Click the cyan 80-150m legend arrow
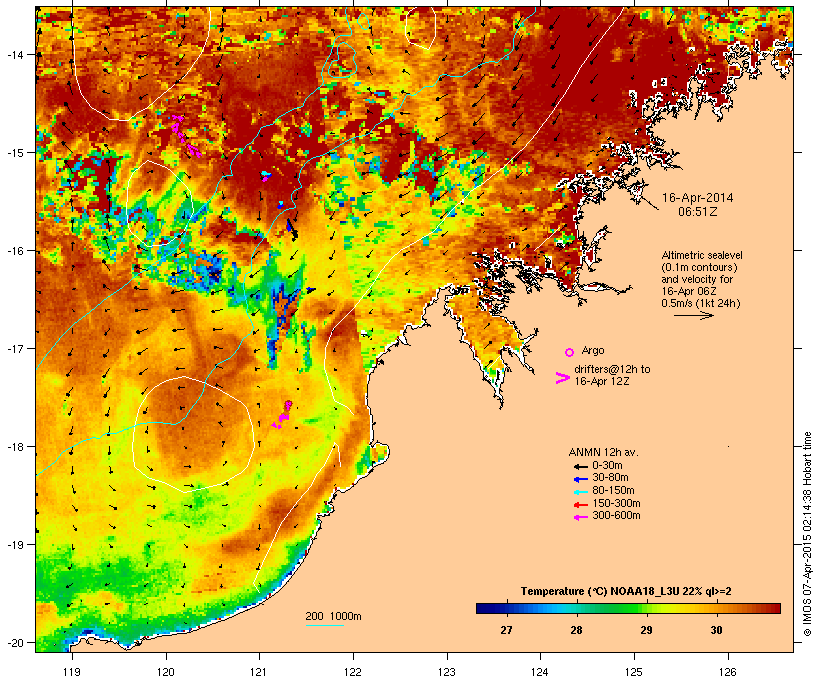The height and width of the screenshot is (680, 820). (580, 492)
